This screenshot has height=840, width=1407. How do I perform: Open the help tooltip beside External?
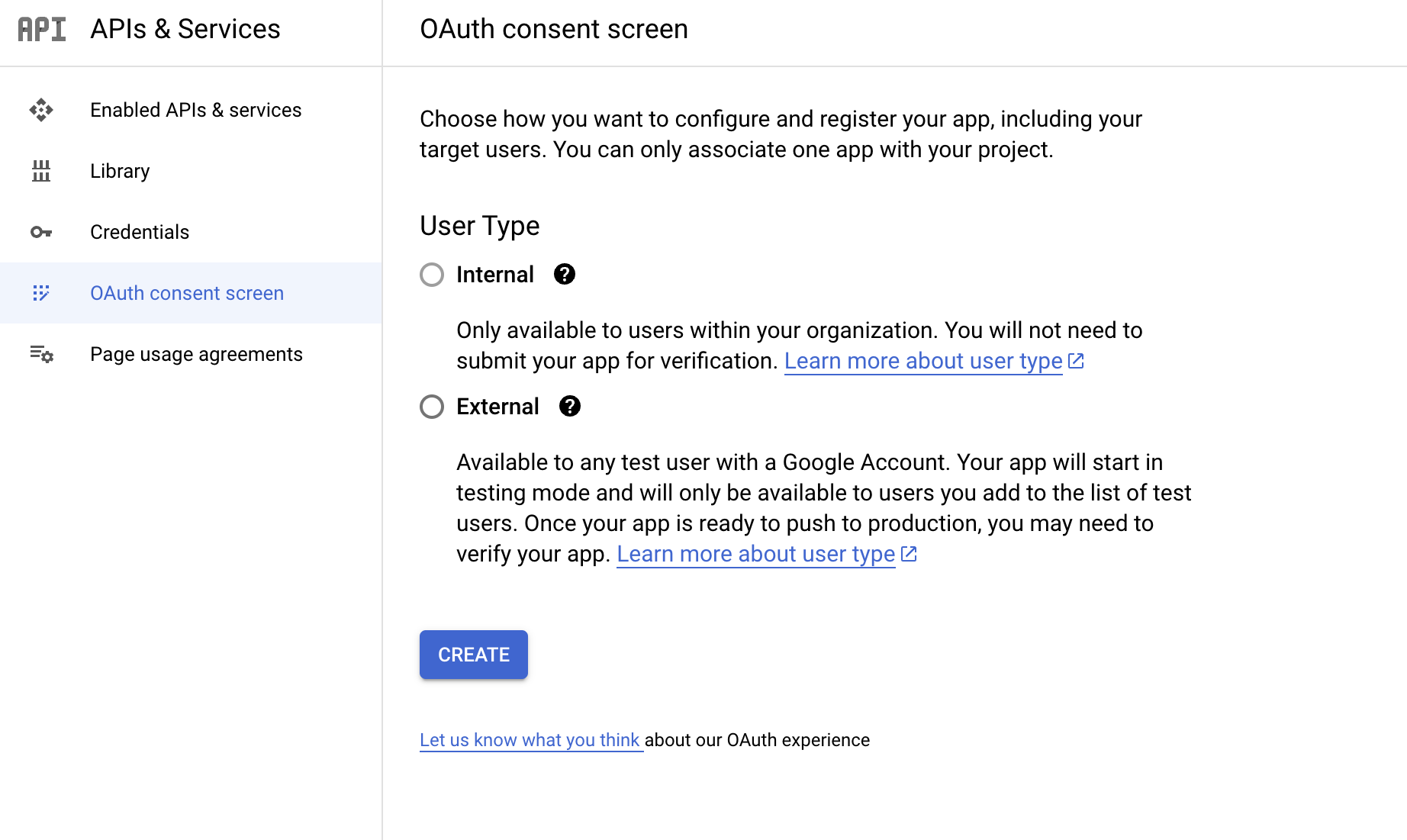point(569,407)
